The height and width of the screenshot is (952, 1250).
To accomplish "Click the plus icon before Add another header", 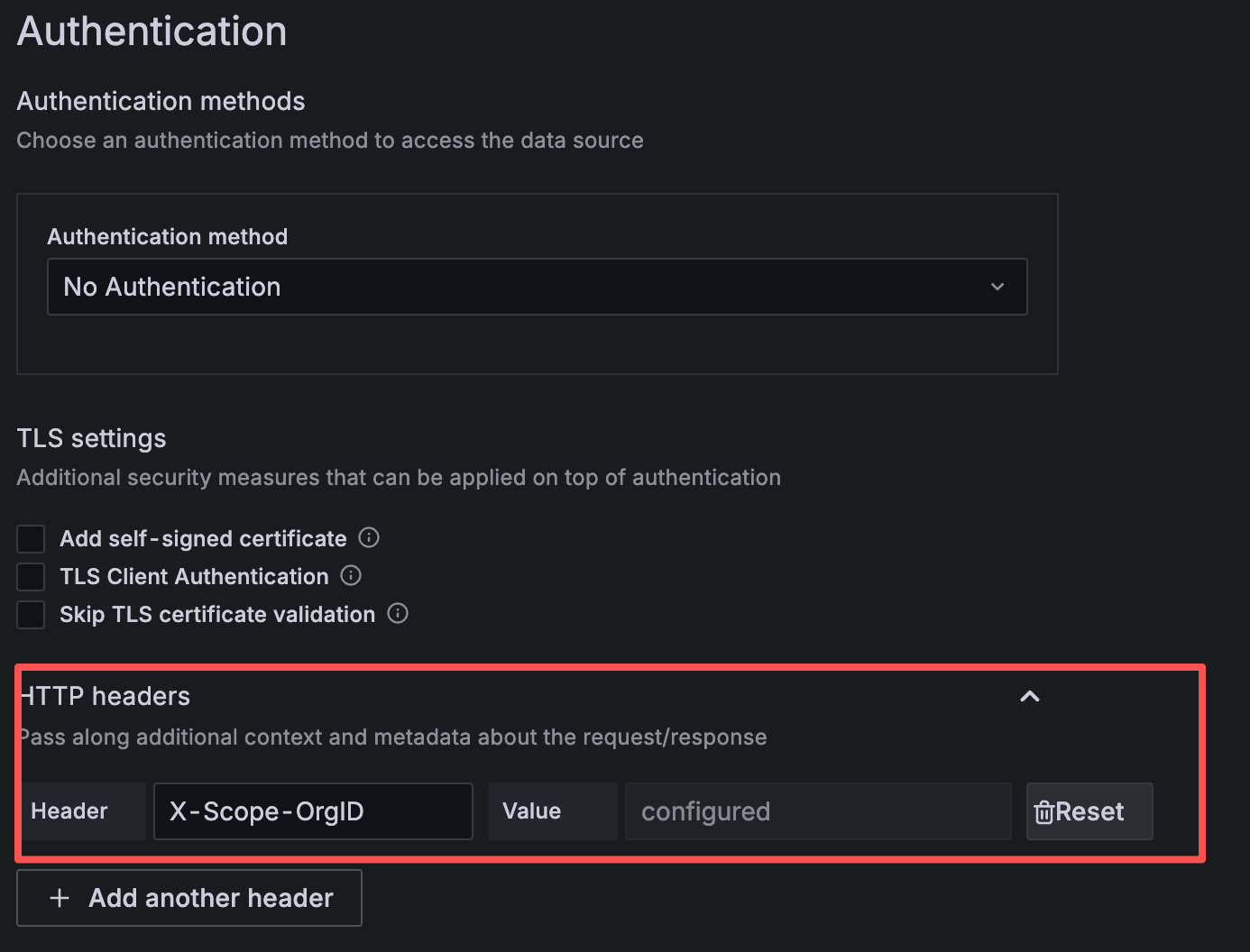I will tap(60, 898).
